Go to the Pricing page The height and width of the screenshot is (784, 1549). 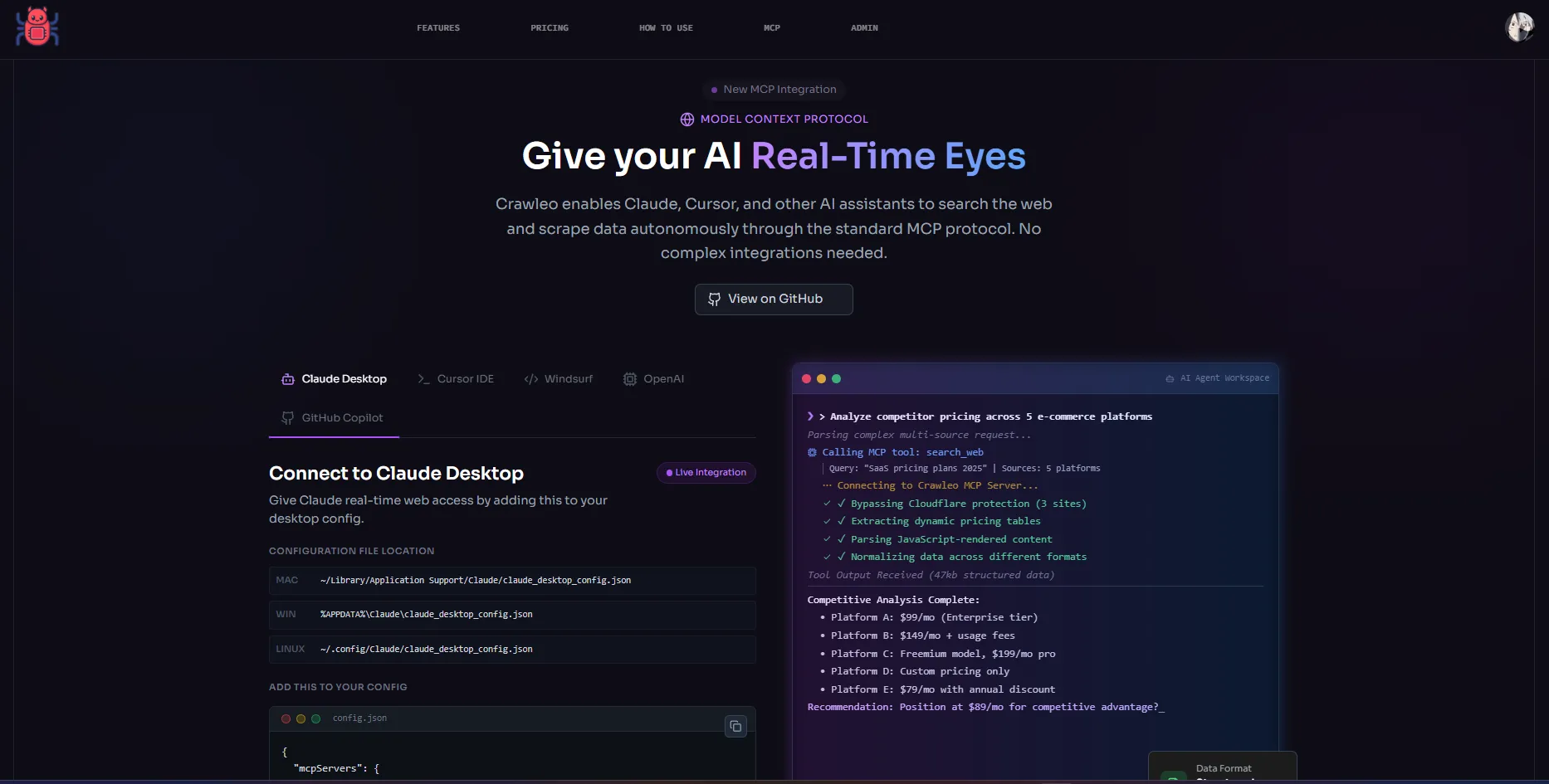550,28
